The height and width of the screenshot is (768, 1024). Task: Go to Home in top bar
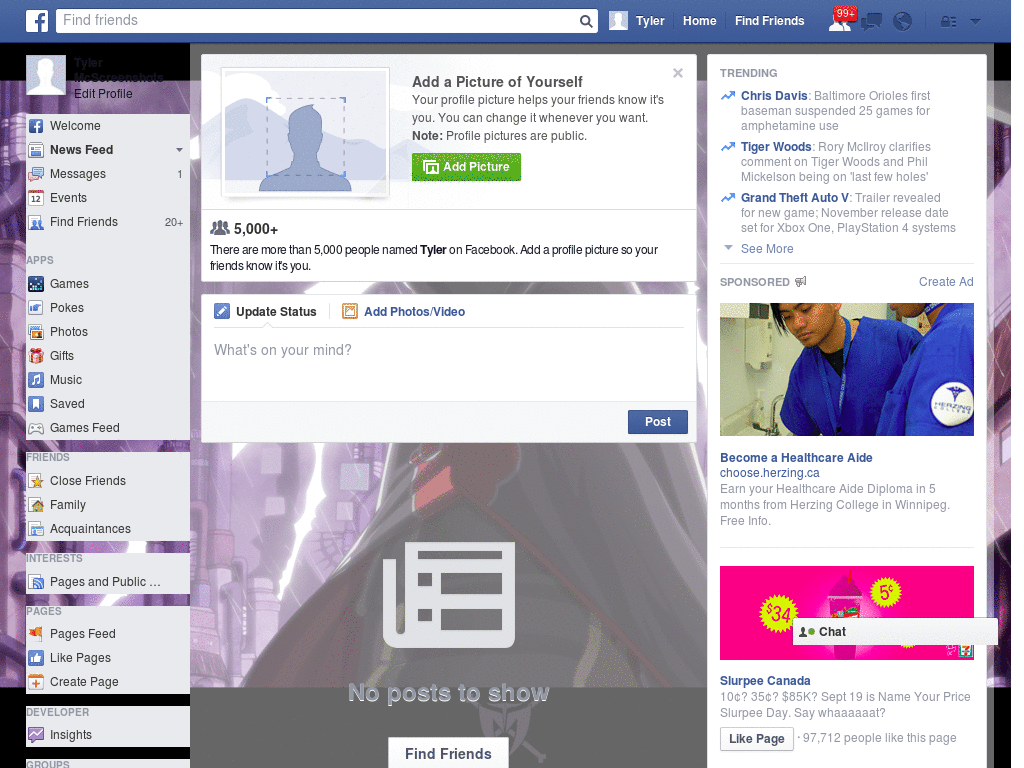click(699, 21)
